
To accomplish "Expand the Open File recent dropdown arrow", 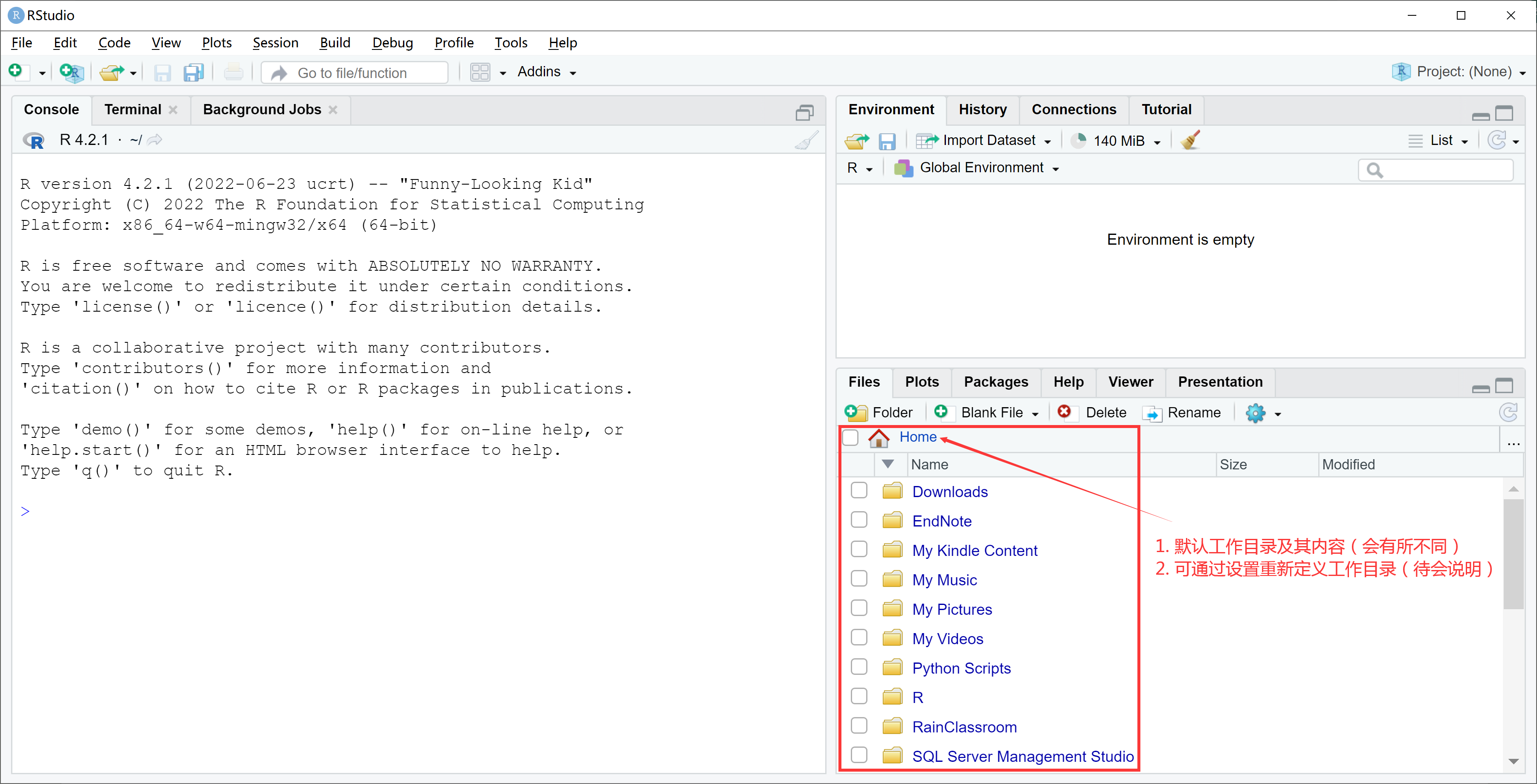I will [133, 73].
